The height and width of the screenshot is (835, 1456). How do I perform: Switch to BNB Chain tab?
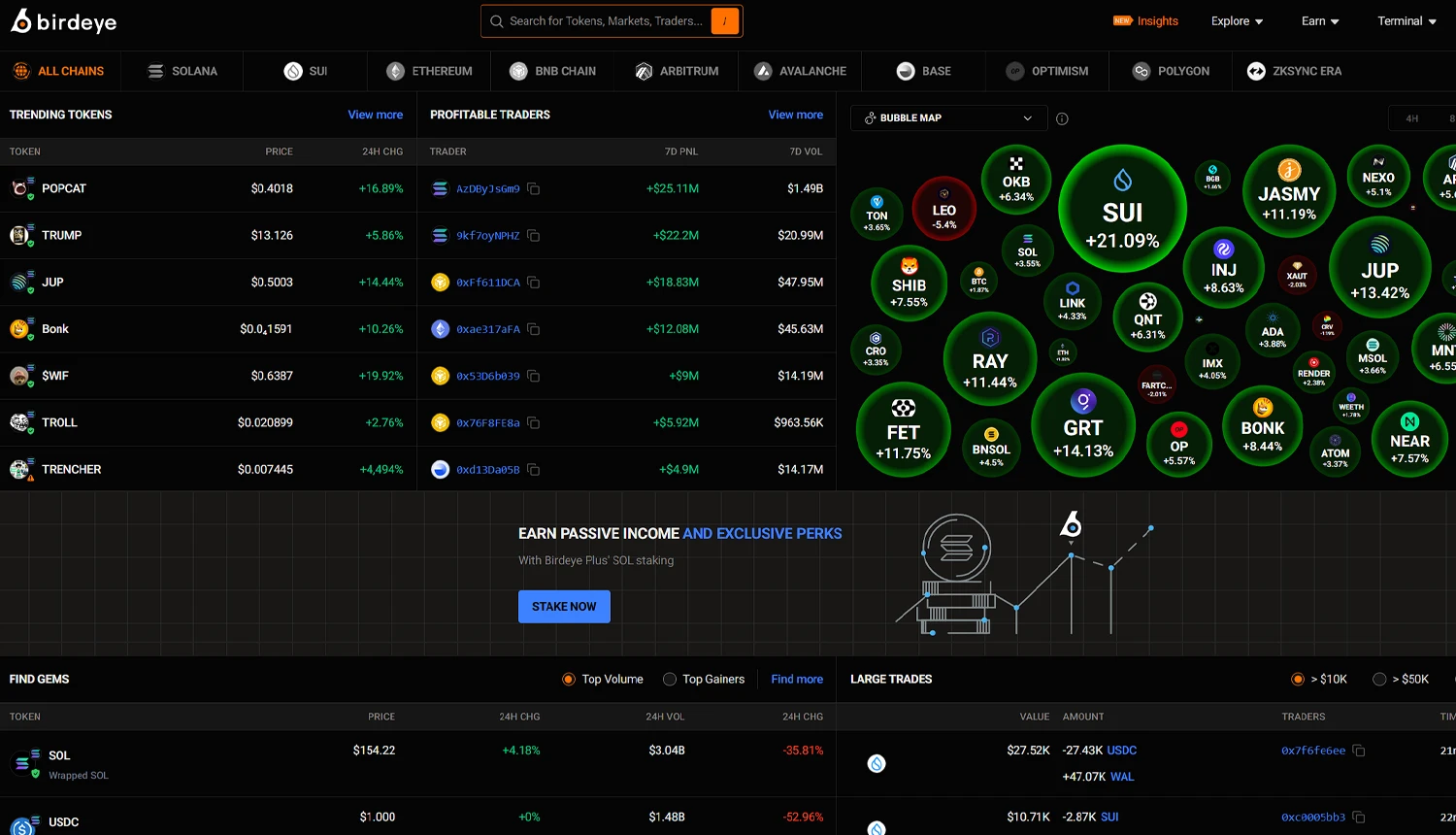click(x=552, y=71)
